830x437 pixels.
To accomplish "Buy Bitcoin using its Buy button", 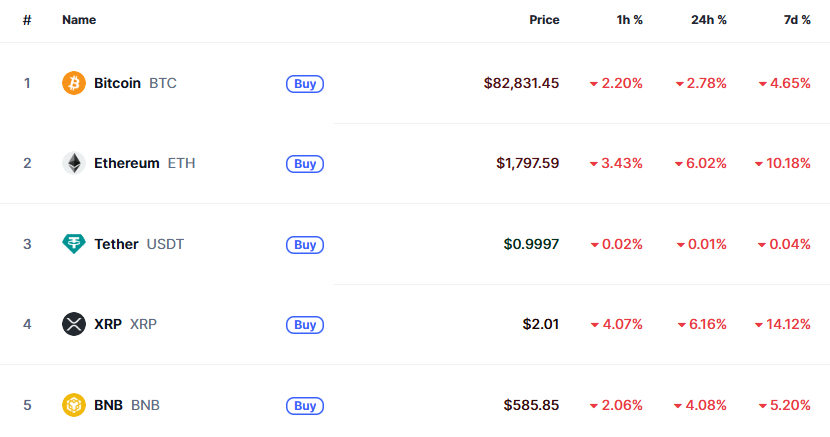I will click(x=305, y=84).
